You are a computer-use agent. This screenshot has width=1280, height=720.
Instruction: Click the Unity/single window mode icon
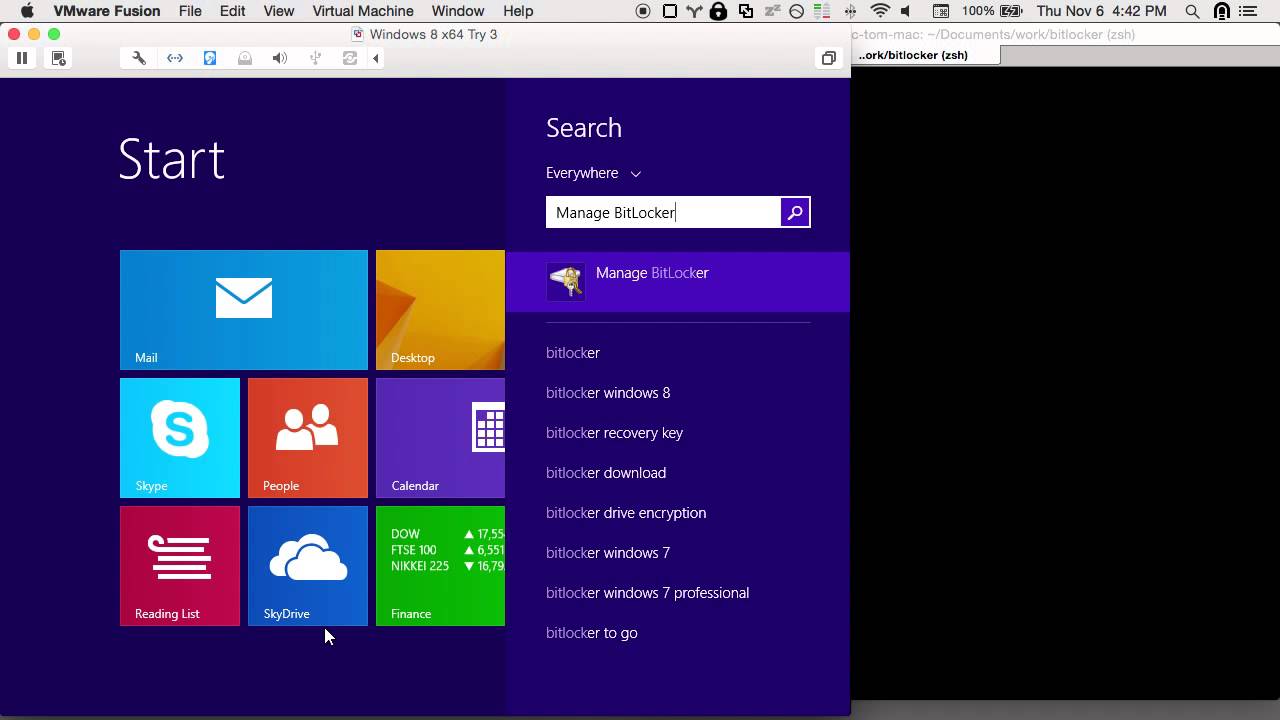[x=828, y=58]
